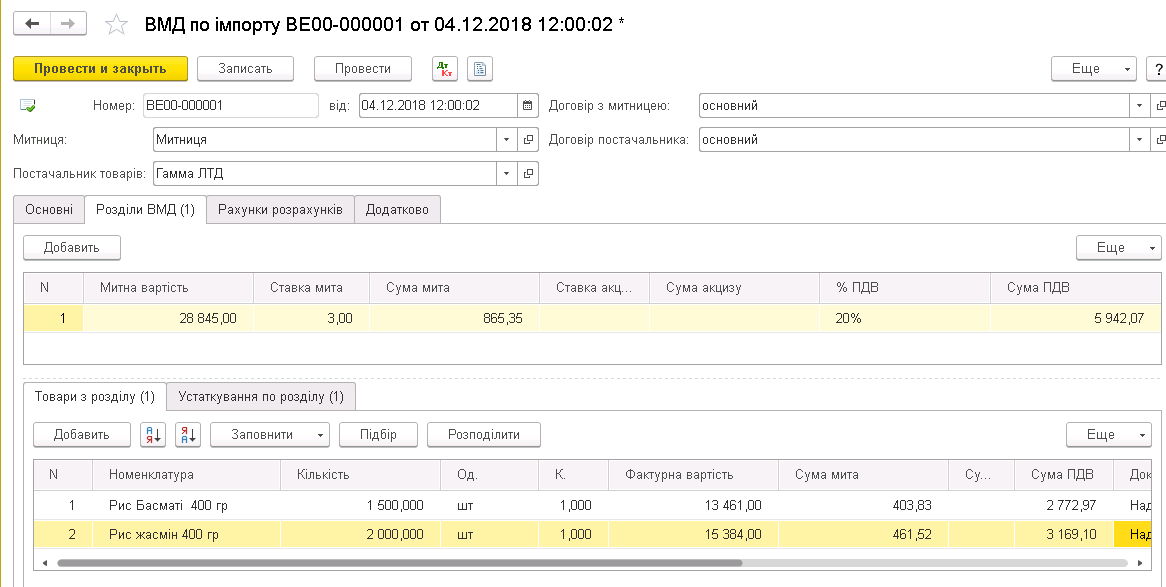The image size is (1166, 587).
Task: Show Дт/Кт document postings
Action: coord(445,68)
